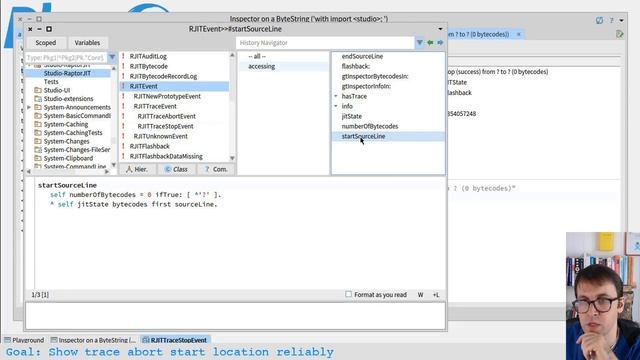
Task: Select the endSourceLine method
Action: [x=362, y=56]
